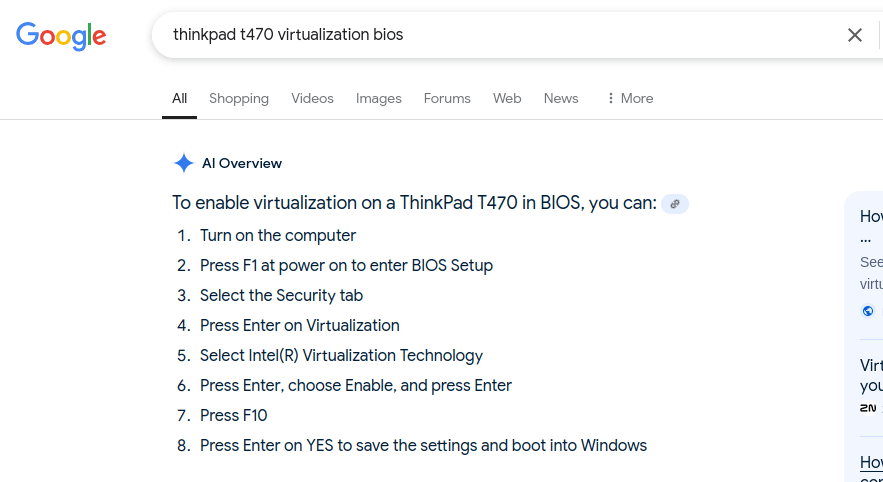The height and width of the screenshot is (482, 883).
Task: Select the All results tab
Action: pos(179,99)
